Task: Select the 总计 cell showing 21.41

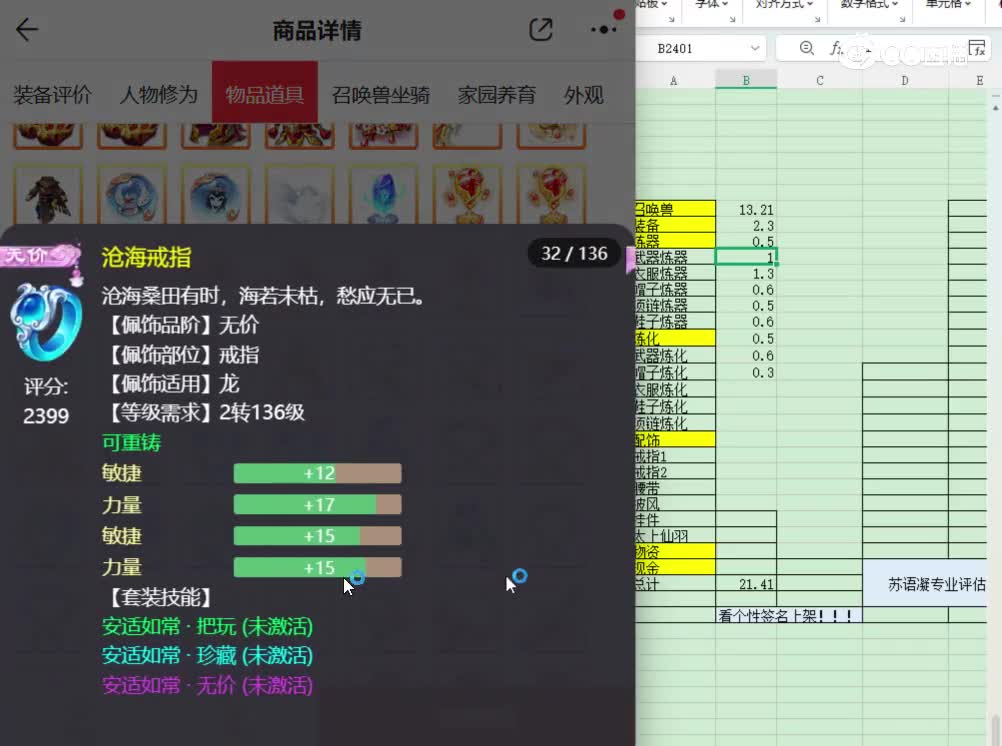Action: click(746, 584)
